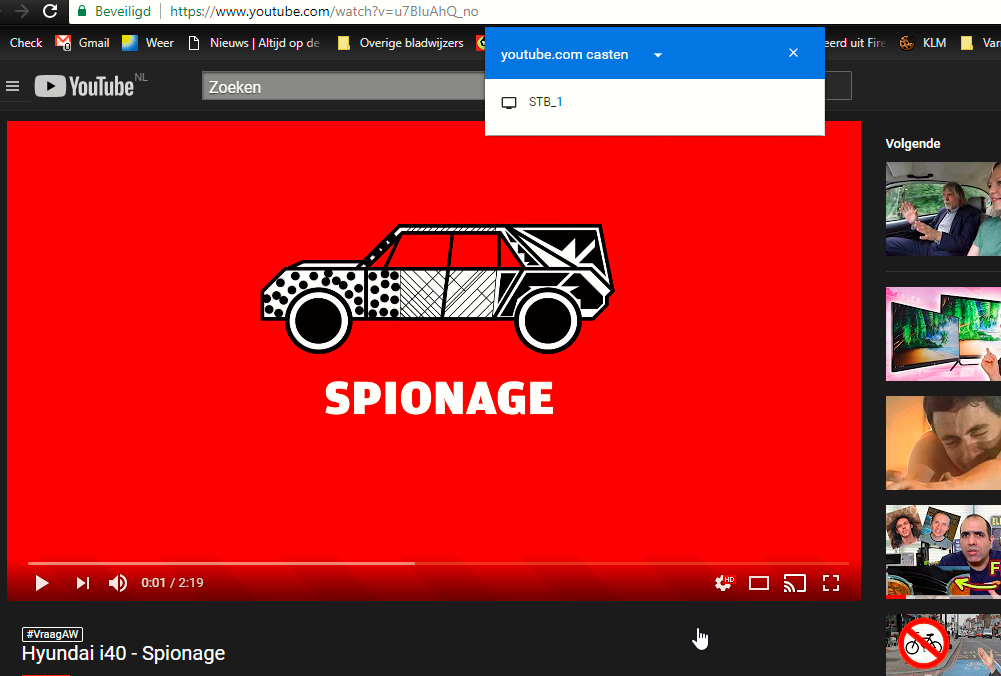The height and width of the screenshot is (676, 1001).
Task: Click the Volgende heading
Action: [x=912, y=144]
